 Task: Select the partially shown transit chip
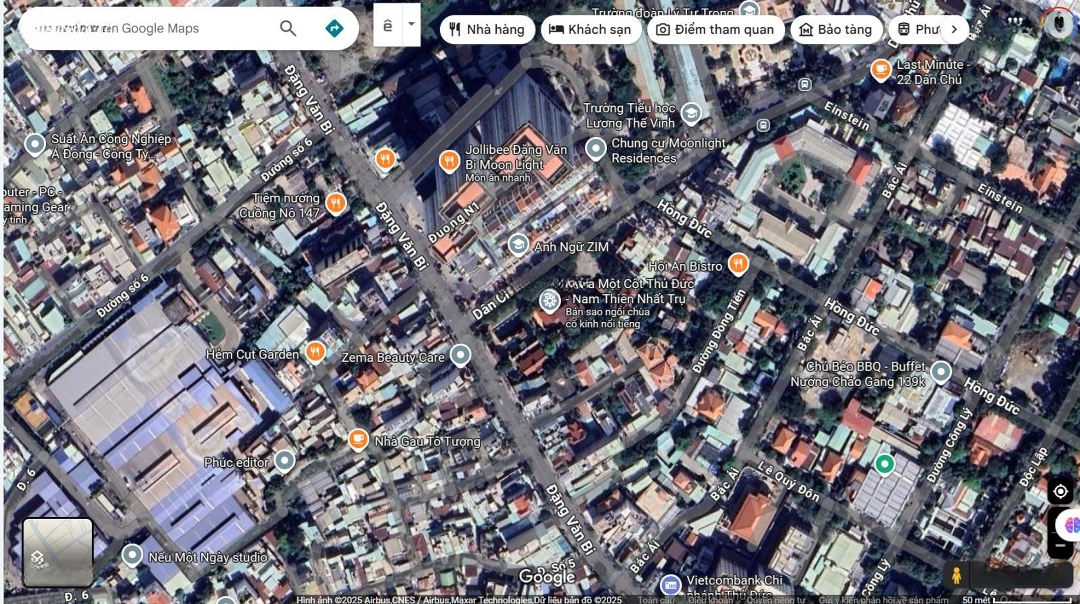(x=916, y=30)
